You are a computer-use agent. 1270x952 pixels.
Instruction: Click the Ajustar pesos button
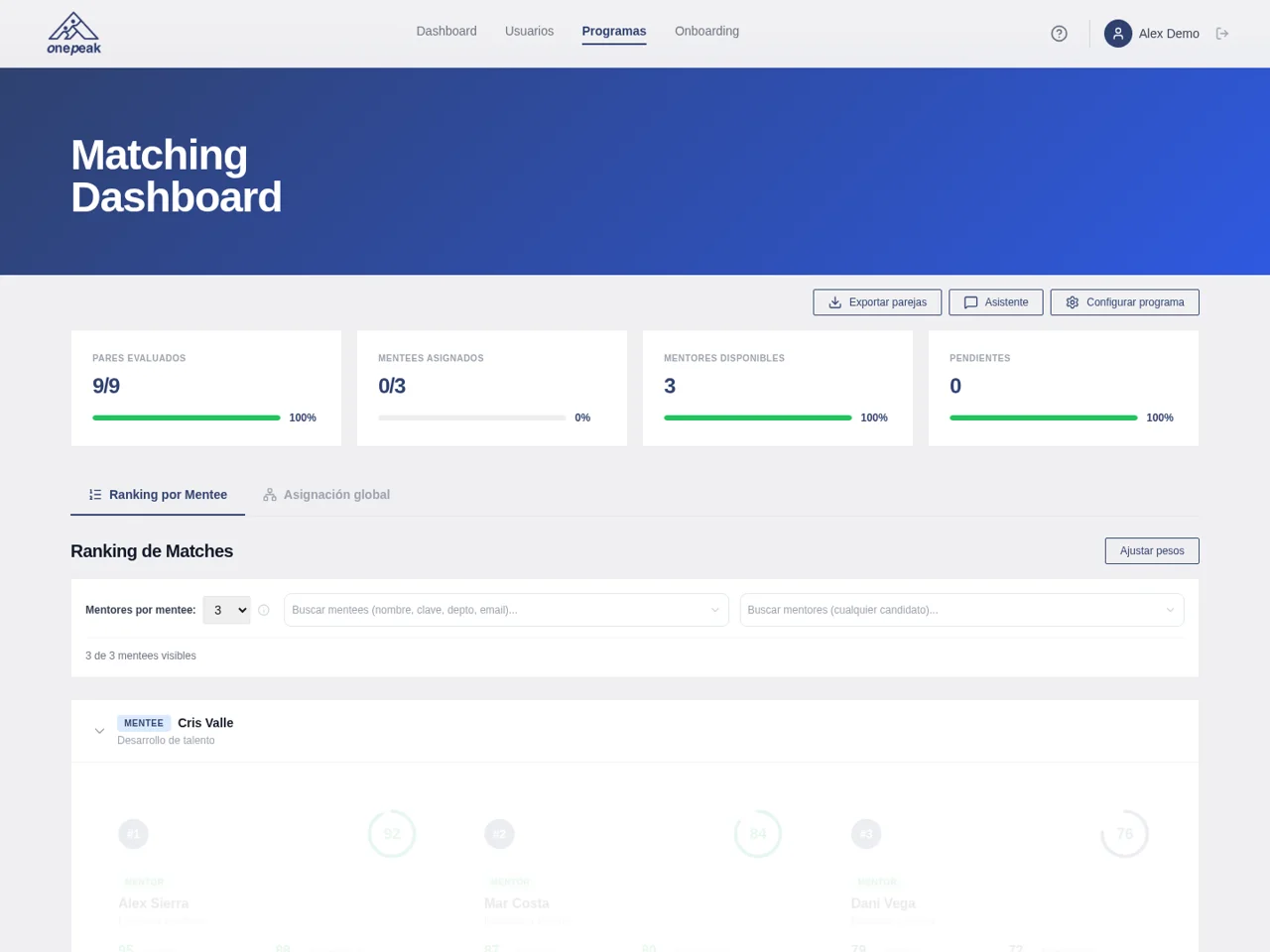pos(1152,550)
